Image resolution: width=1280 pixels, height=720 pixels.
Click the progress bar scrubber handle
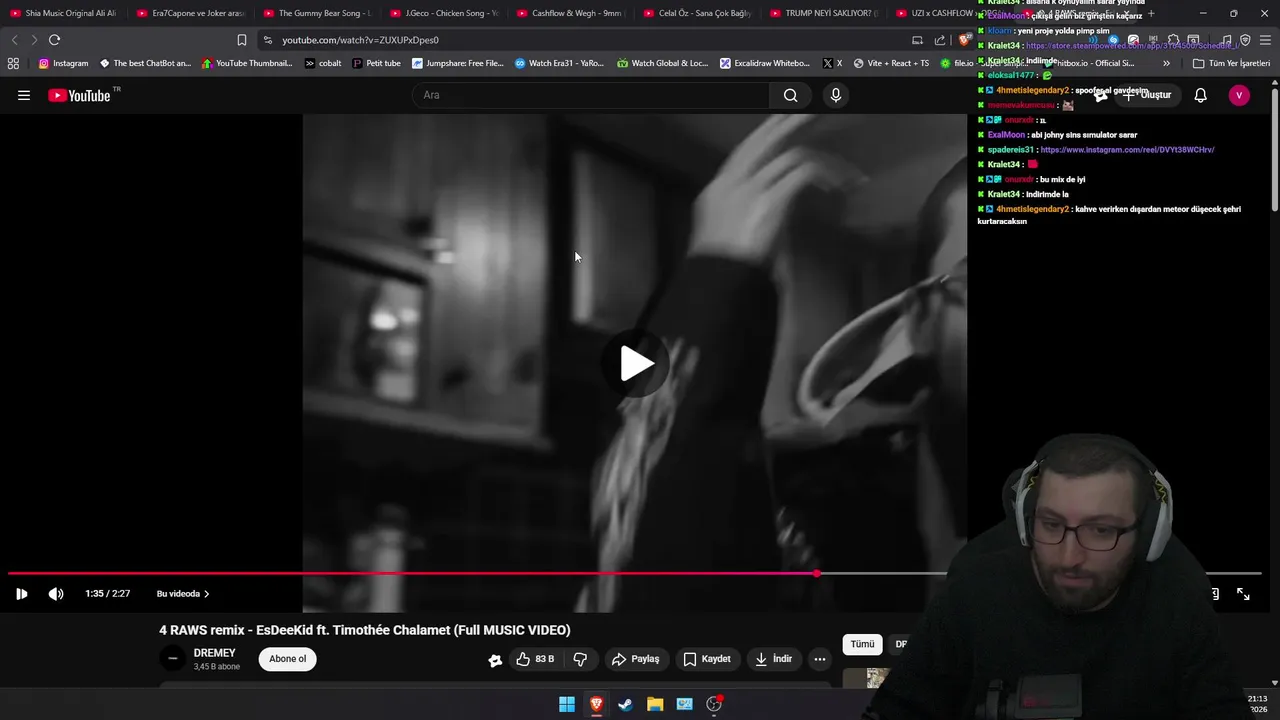click(817, 574)
